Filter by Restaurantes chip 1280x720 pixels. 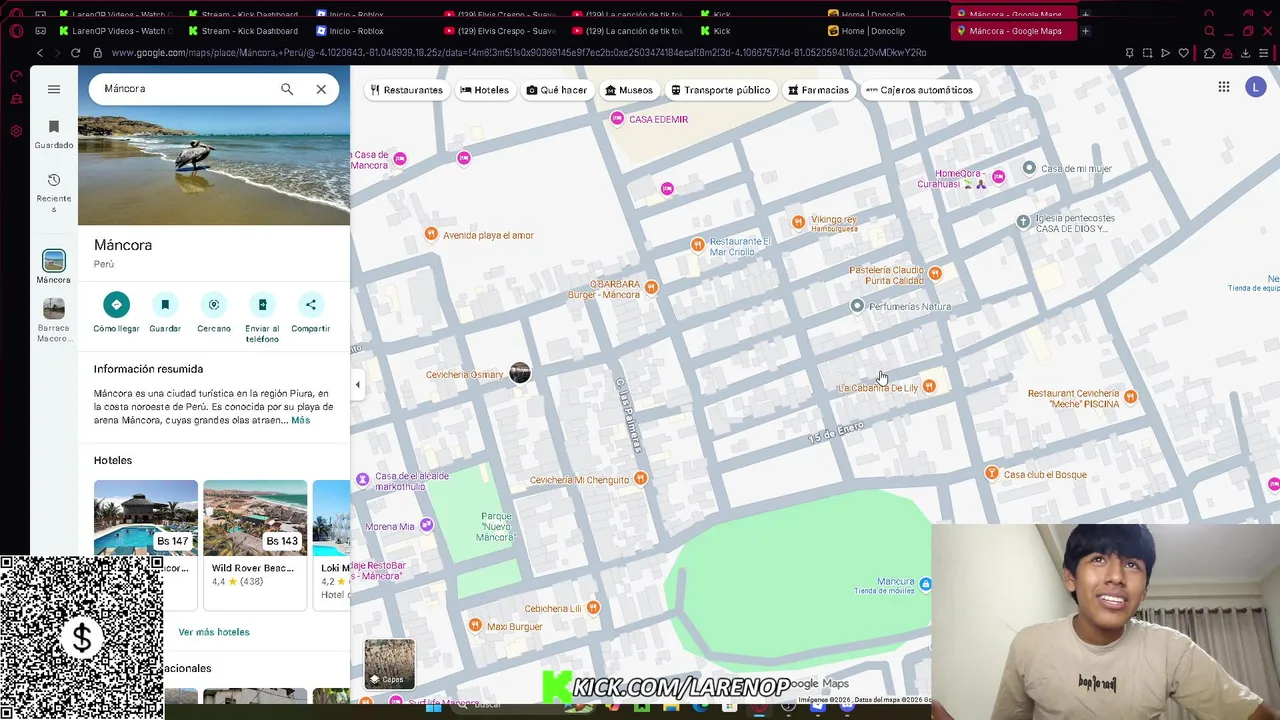(x=406, y=90)
